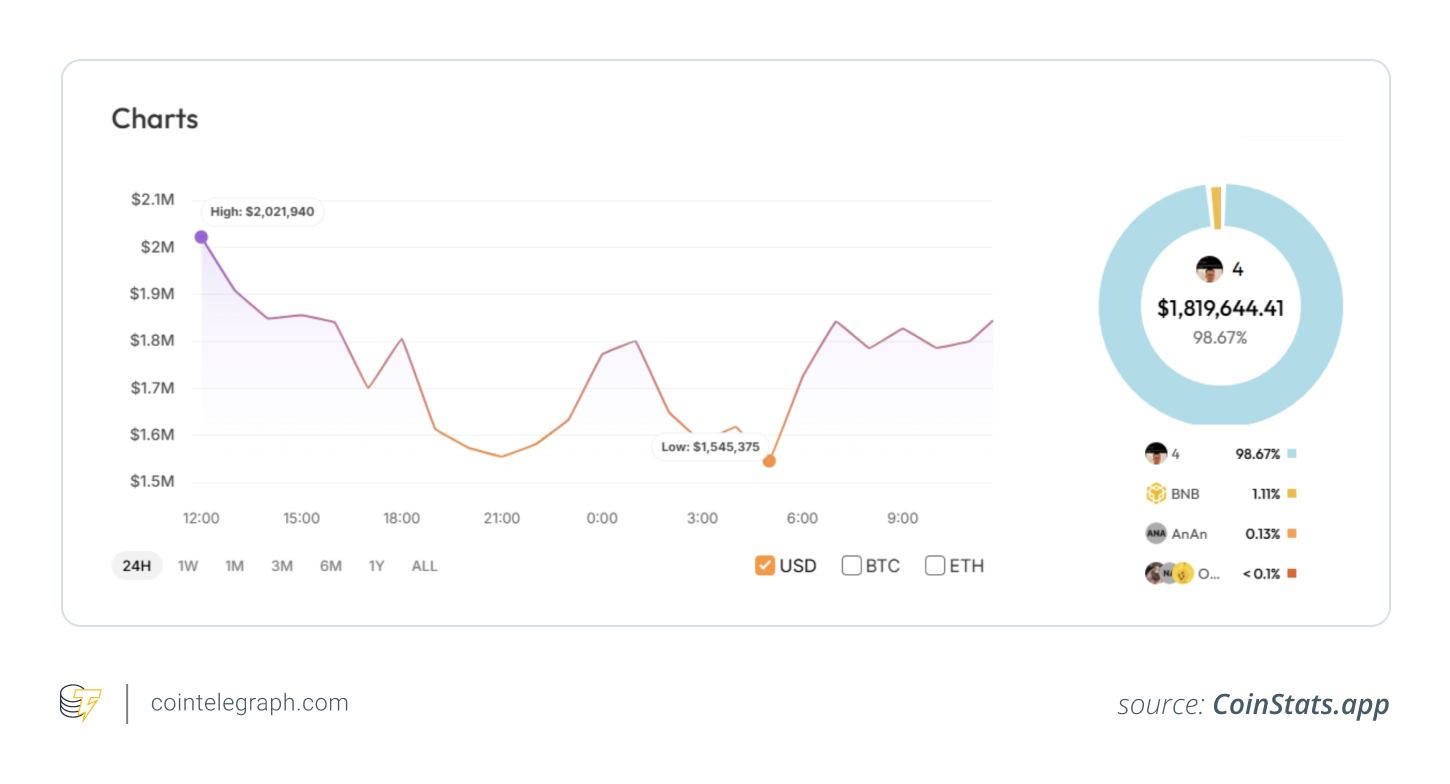The width and height of the screenshot is (1450, 784).
Task: Open the cointelegraph.com link
Action: pyautogui.click(x=249, y=703)
